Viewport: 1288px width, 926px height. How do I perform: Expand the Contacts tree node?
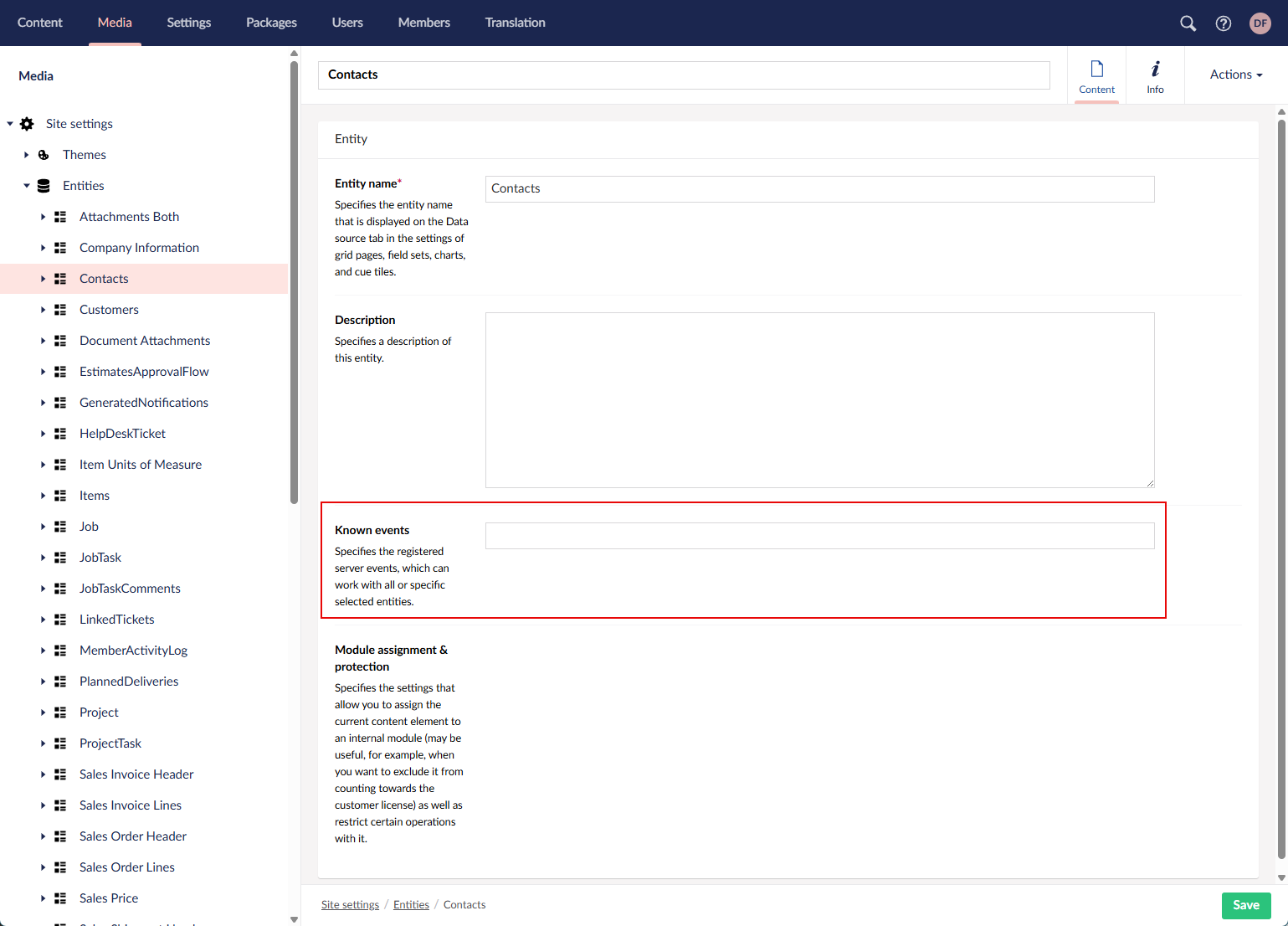pos(44,279)
